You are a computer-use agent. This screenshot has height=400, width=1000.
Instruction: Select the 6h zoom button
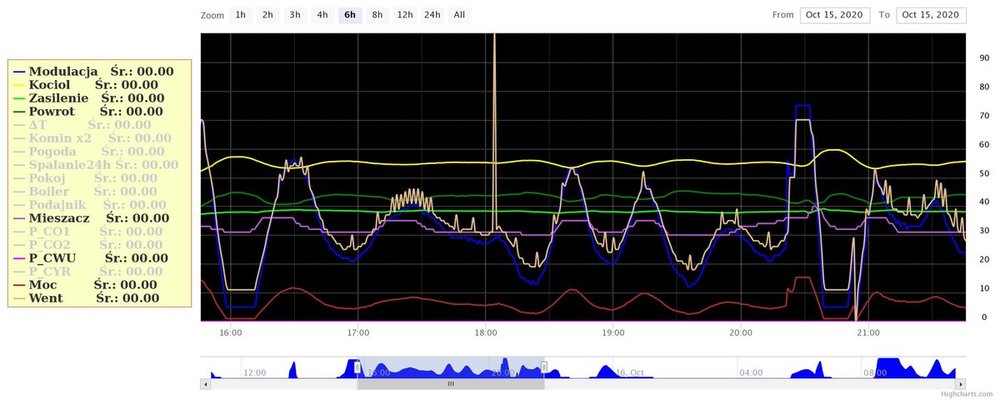[350, 15]
